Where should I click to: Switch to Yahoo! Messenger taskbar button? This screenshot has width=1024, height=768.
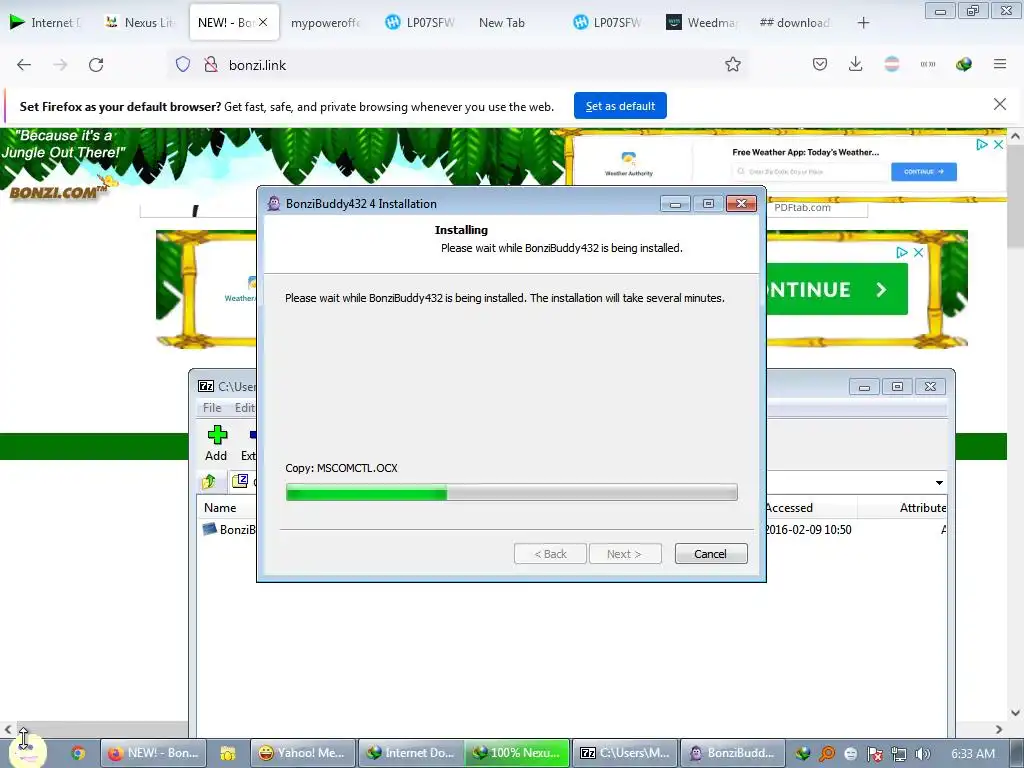pyautogui.click(x=303, y=753)
